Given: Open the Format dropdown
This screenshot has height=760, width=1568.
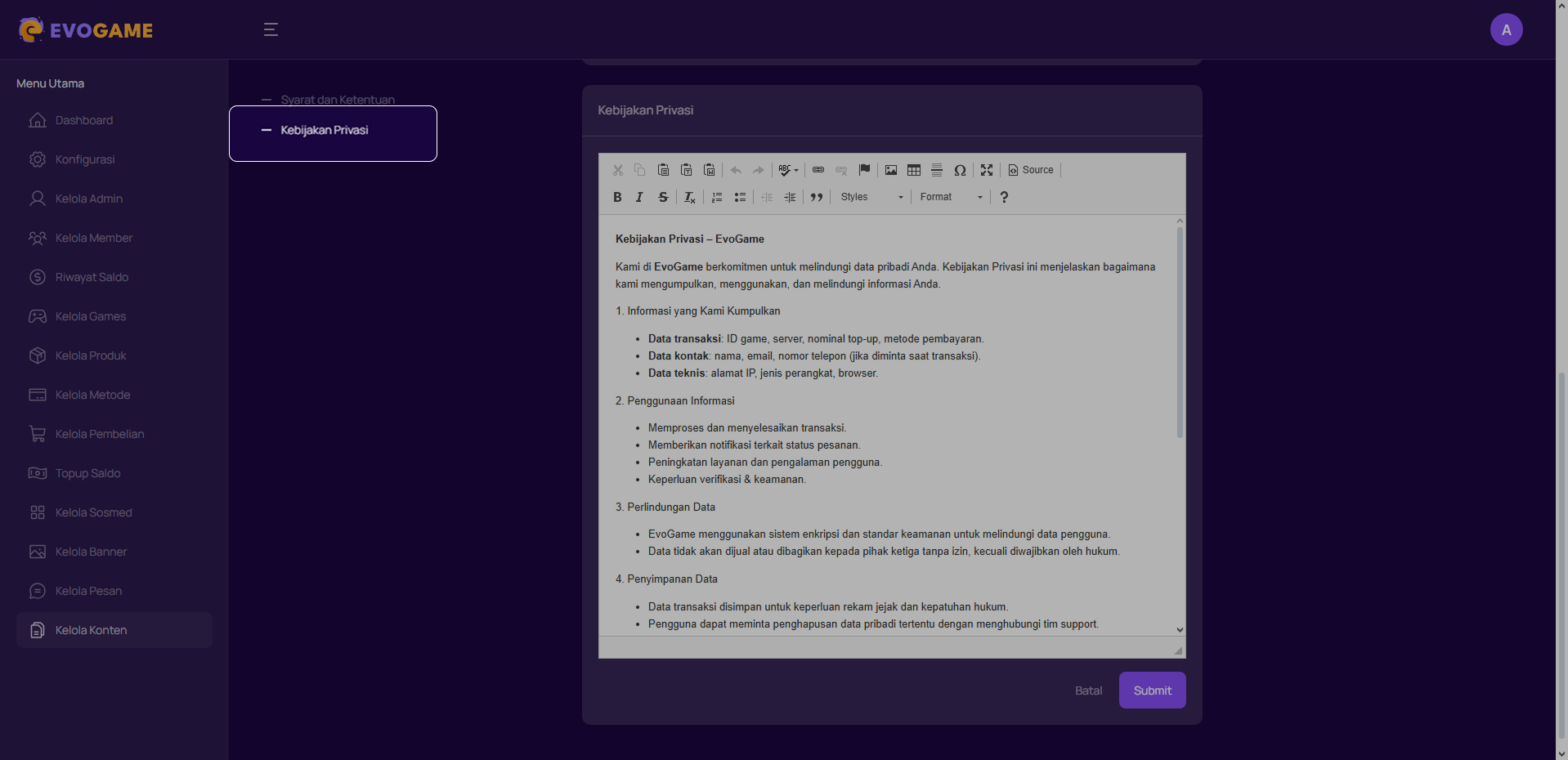Looking at the screenshot, I should point(951,197).
